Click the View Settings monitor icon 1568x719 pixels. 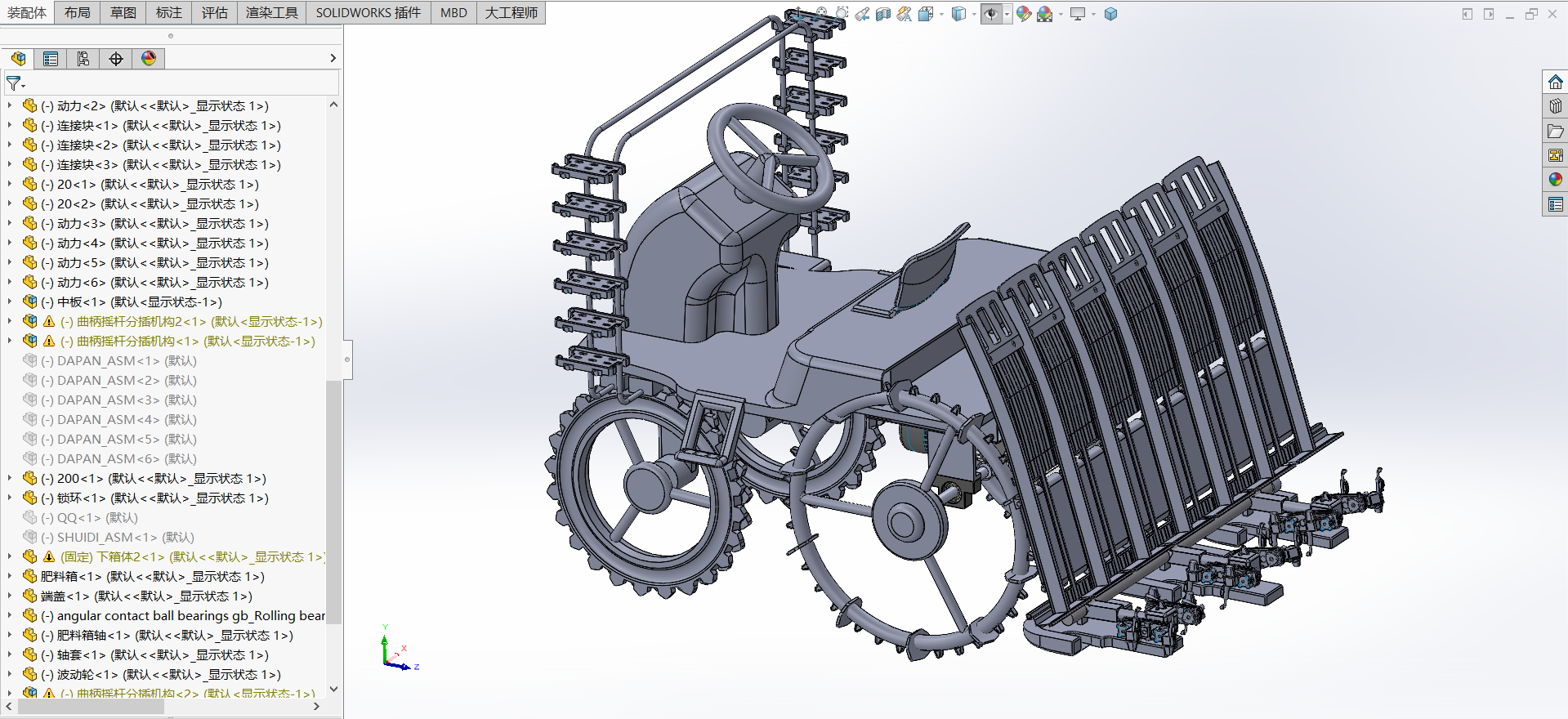pos(1078,14)
